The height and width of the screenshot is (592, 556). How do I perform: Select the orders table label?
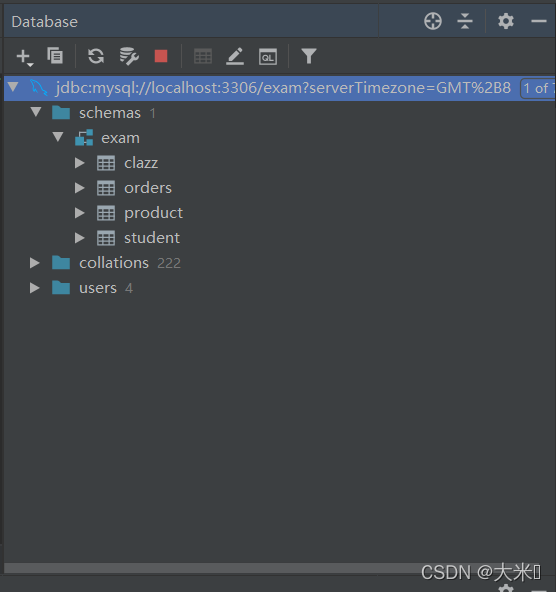(x=148, y=188)
